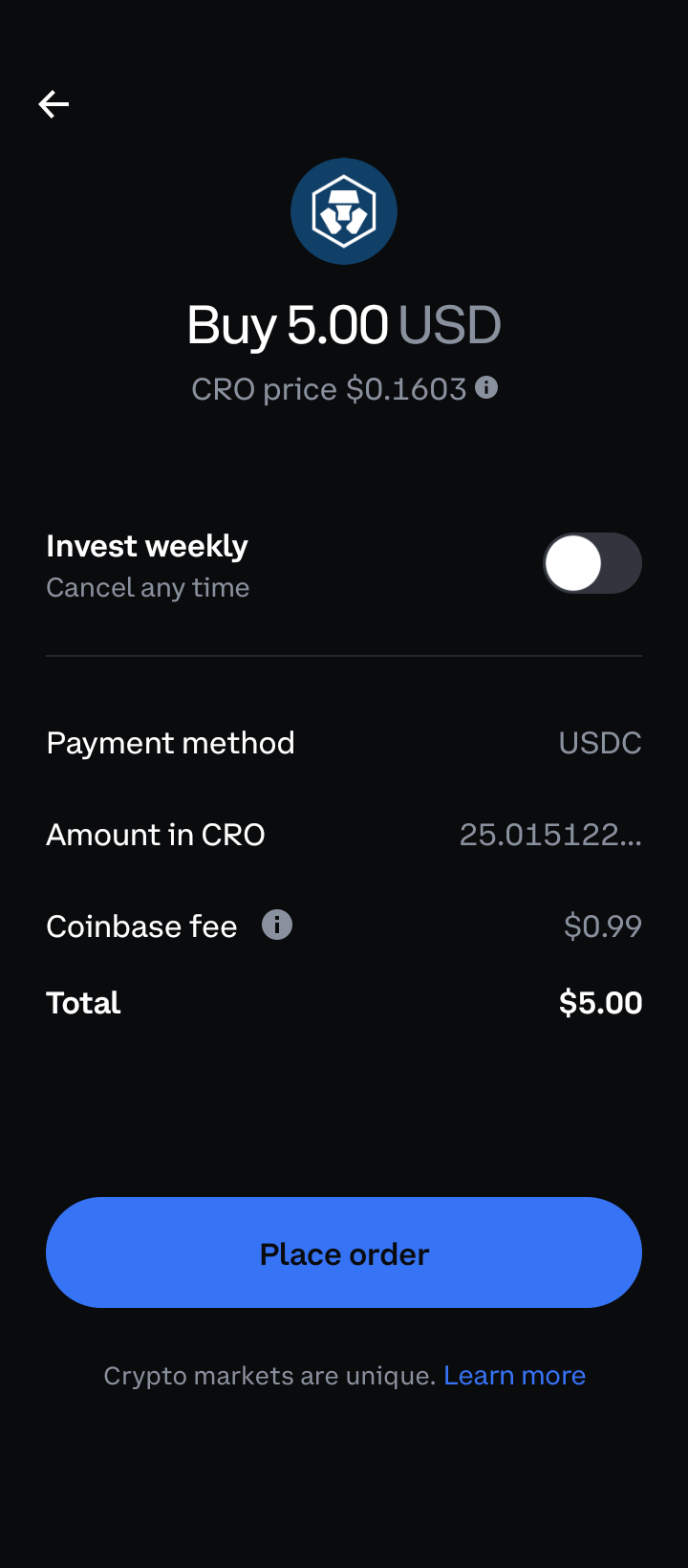688x1568 pixels.
Task: Tap the Amount in CRO label
Action: [156, 835]
